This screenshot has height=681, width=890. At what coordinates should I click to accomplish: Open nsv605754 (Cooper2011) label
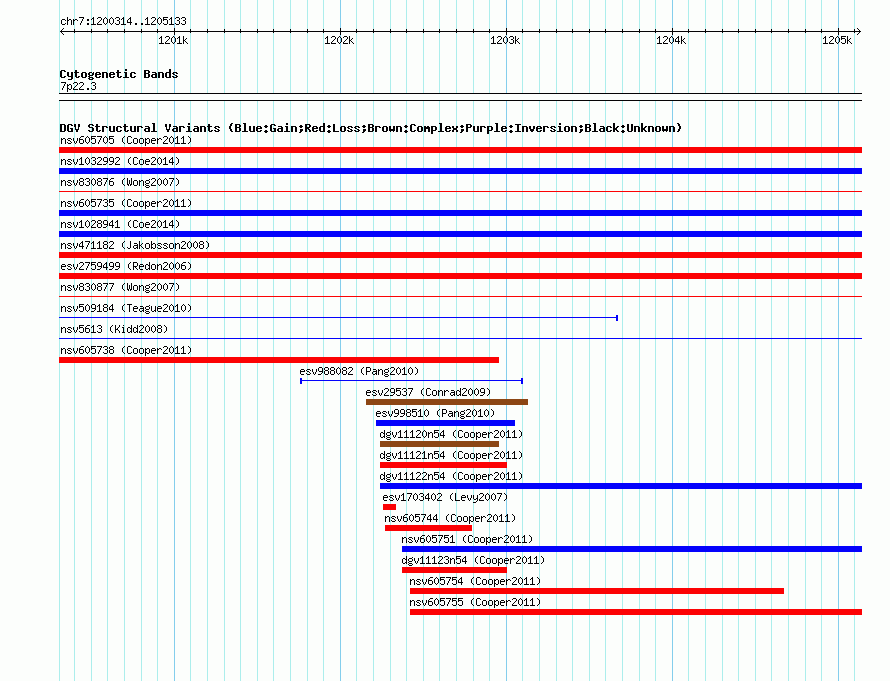[x=475, y=581]
